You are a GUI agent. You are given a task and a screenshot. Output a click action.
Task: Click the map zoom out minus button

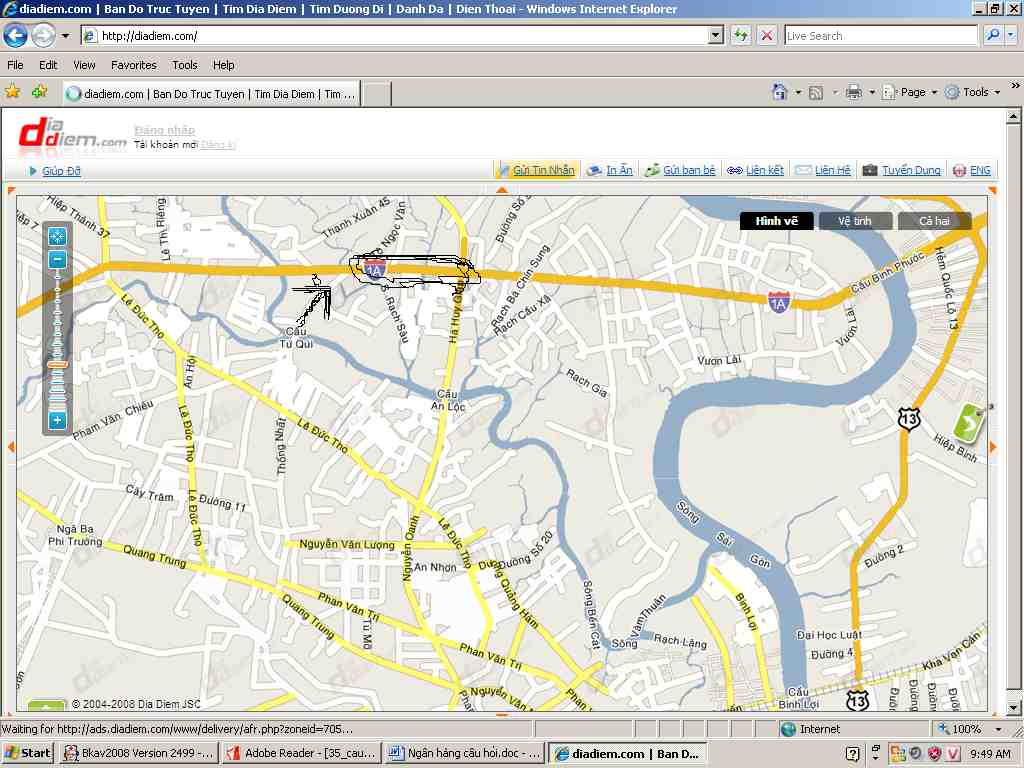(57, 260)
